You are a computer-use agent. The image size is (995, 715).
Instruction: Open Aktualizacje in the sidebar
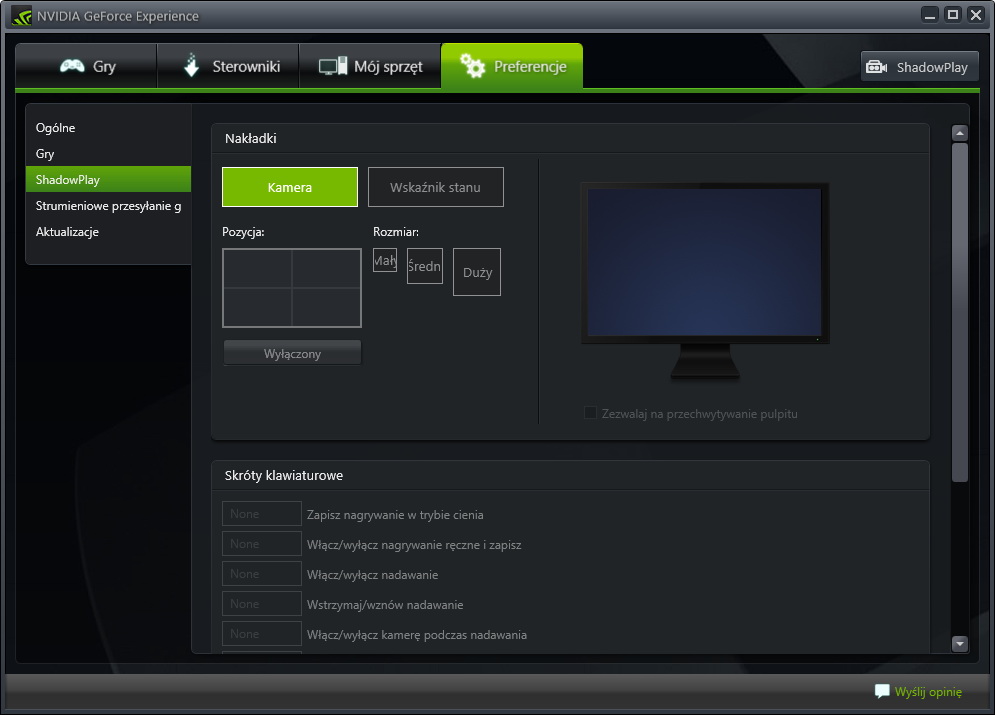click(108, 232)
